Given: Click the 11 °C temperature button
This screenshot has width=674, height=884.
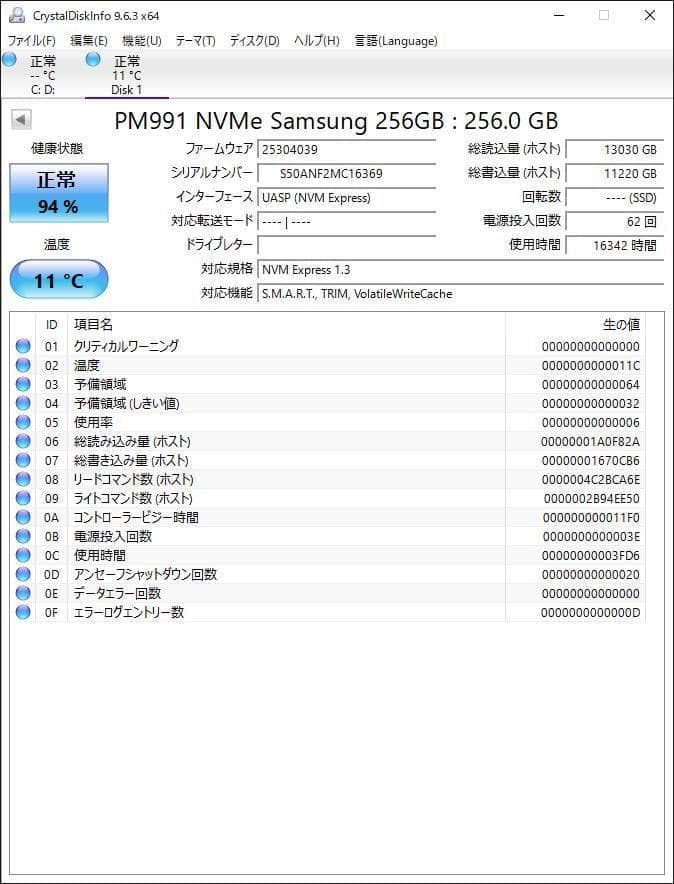Looking at the screenshot, I should (x=59, y=280).
